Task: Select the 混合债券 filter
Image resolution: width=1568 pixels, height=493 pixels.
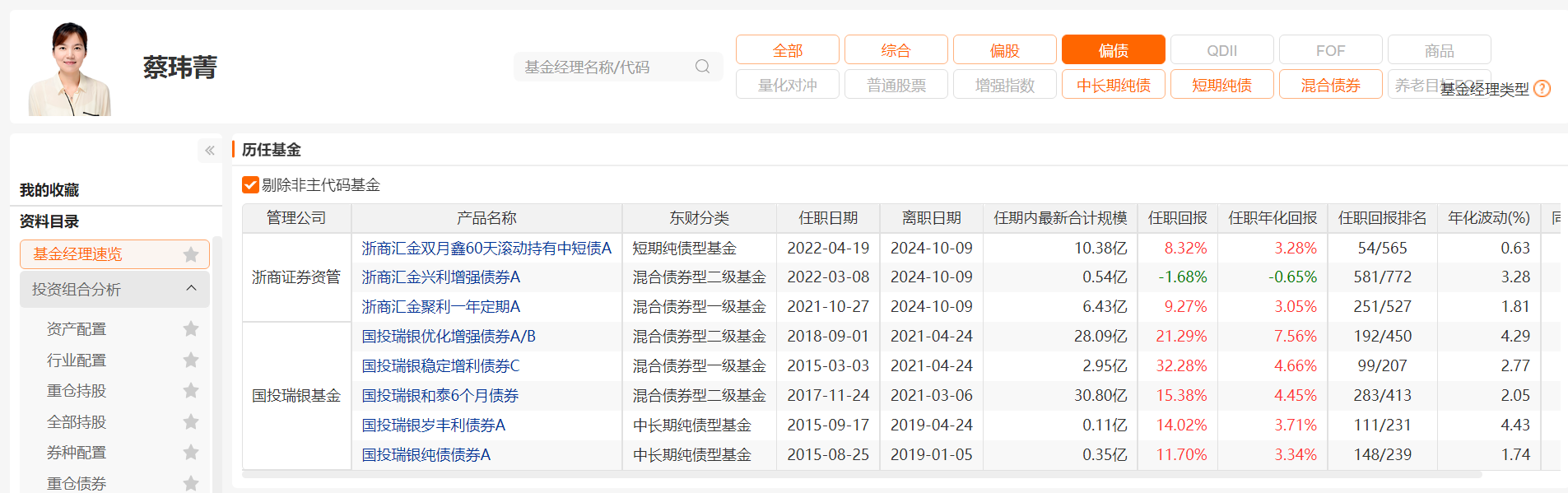Action: pyautogui.click(x=1331, y=84)
